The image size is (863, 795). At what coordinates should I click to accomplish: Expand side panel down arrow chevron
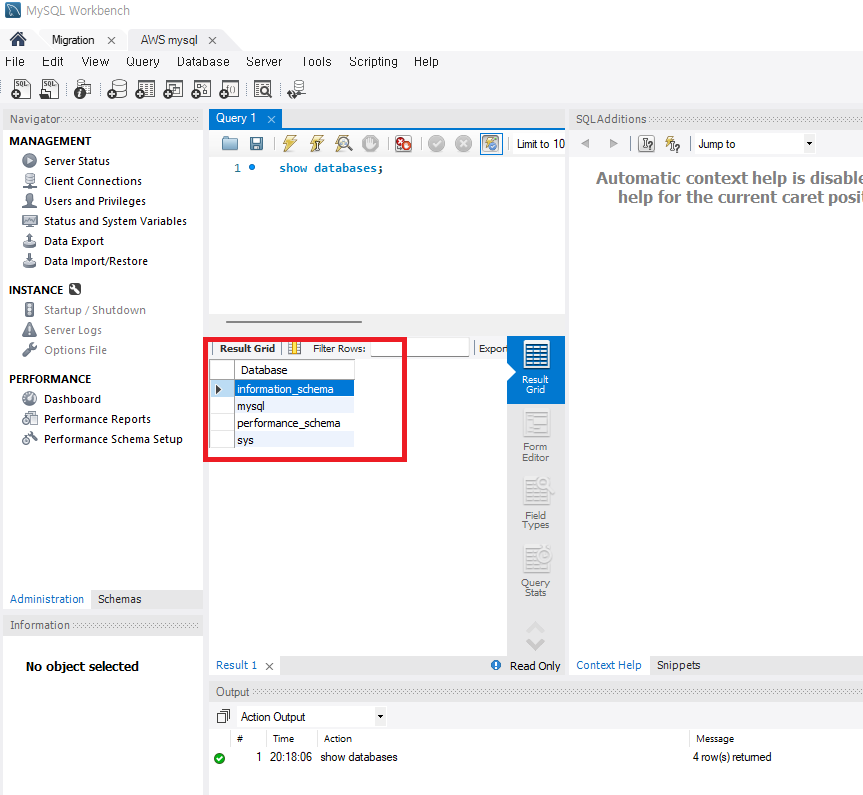[536, 643]
